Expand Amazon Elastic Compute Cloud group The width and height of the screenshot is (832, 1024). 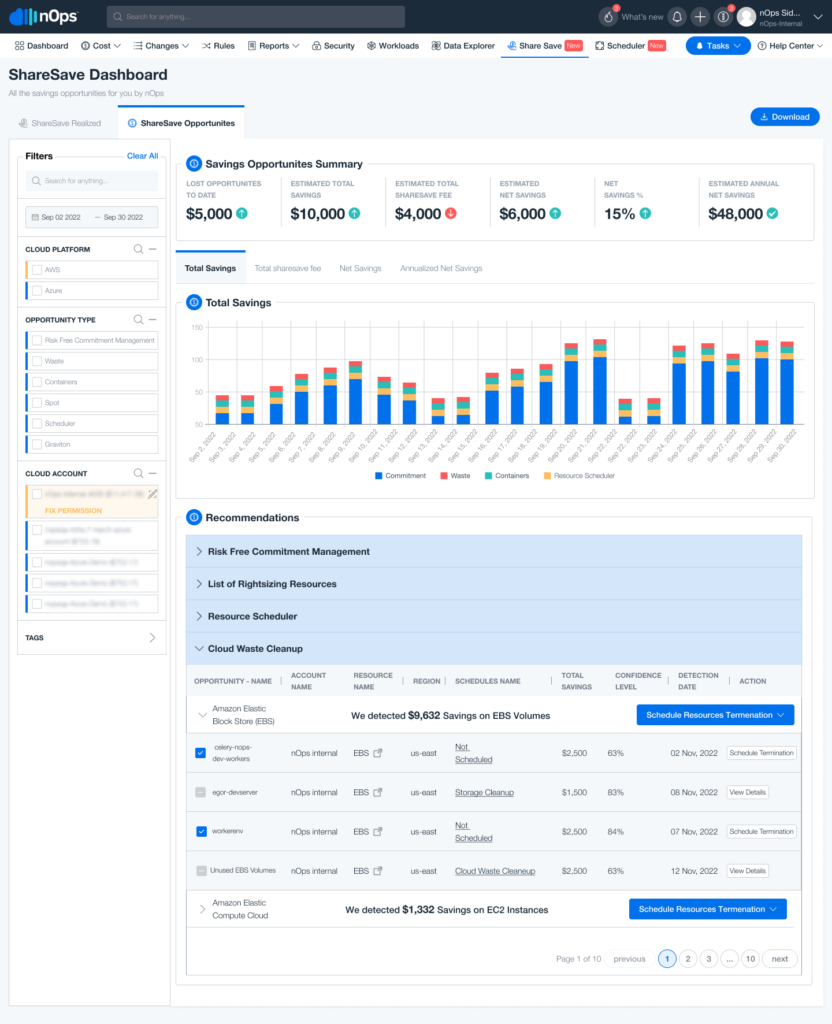pyautogui.click(x=202, y=909)
